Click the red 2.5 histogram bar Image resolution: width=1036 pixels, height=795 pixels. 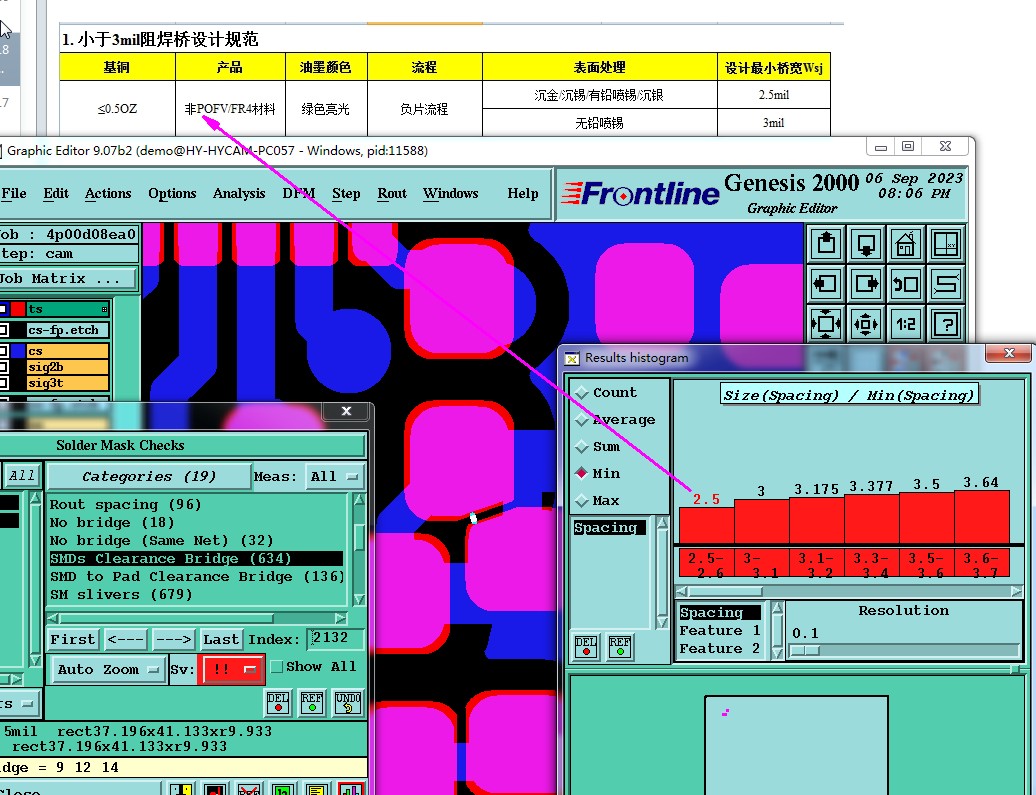coord(706,525)
